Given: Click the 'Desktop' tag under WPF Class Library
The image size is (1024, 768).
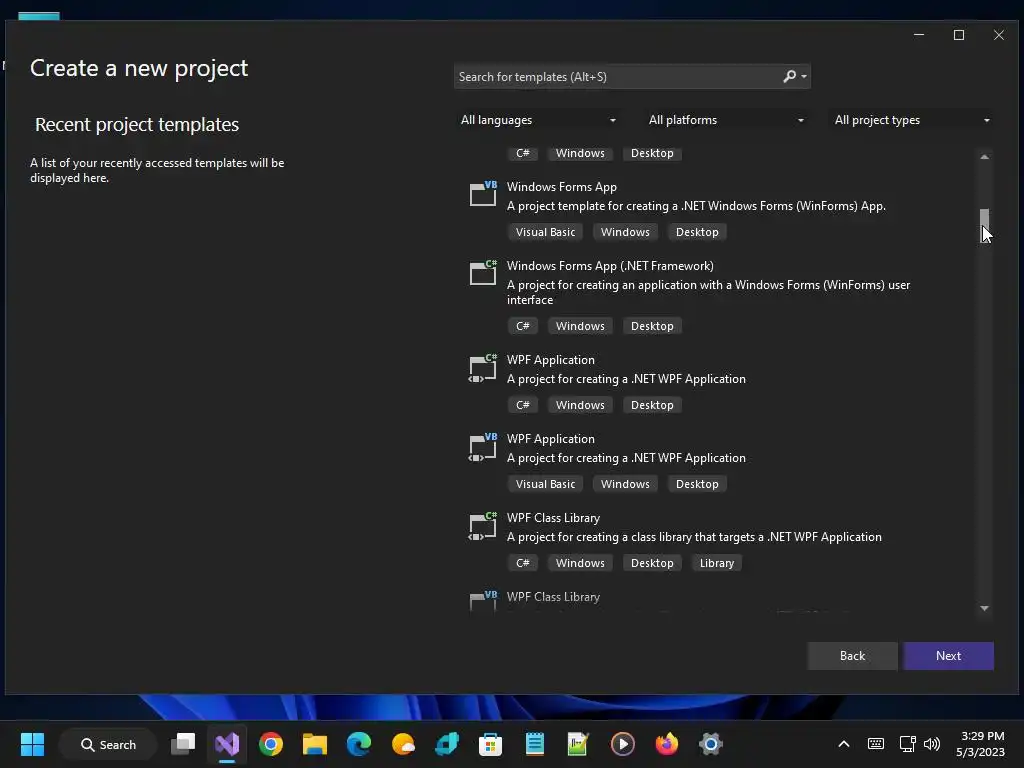Looking at the screenshot, I should coord(652,563).
